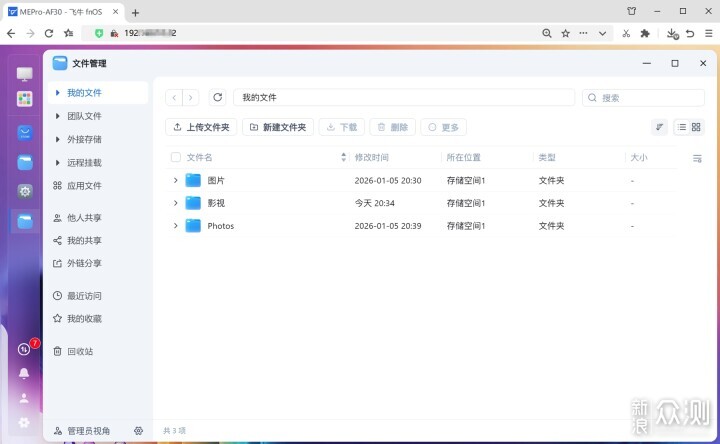720x444 pixels.
Task: Open the colorful app grid launcher icon
Action: click(x=24, y=99)
